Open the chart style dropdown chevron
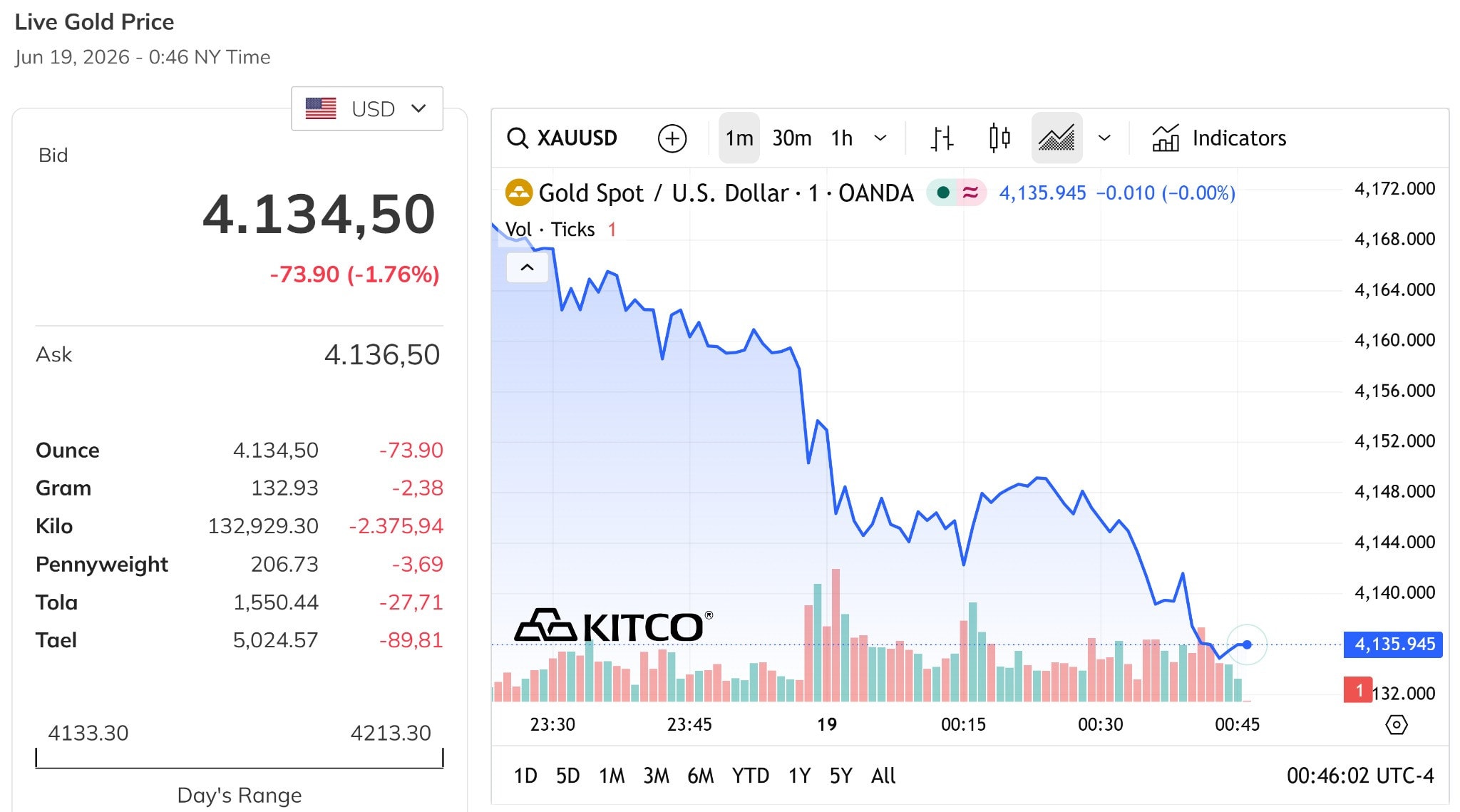 coord(1104,138)
